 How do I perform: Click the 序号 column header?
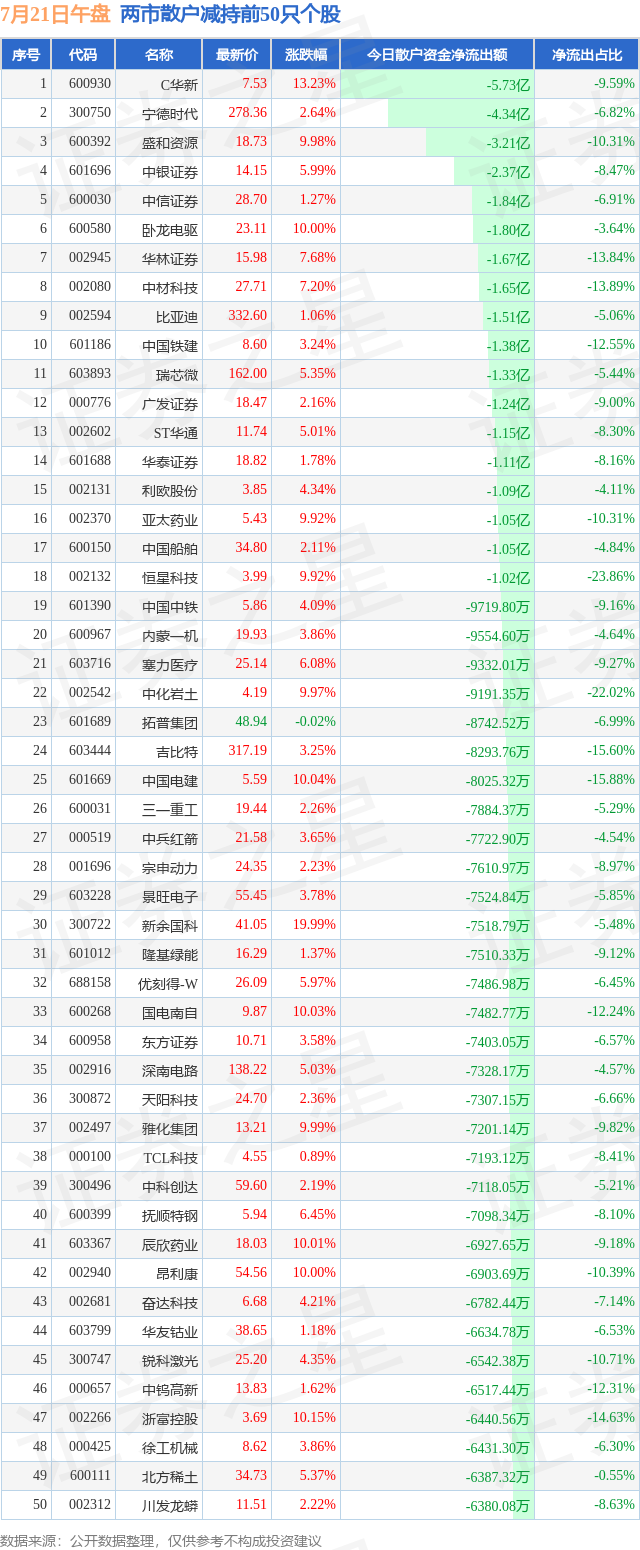(26, 55)
